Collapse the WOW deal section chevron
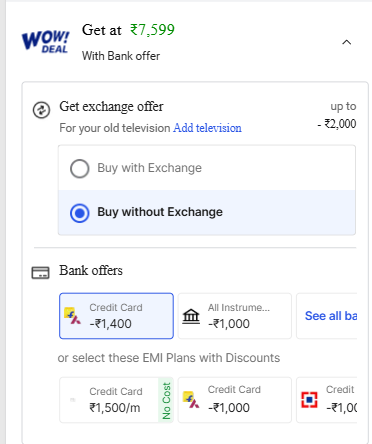The image size is (372, 444). [347, 42]
